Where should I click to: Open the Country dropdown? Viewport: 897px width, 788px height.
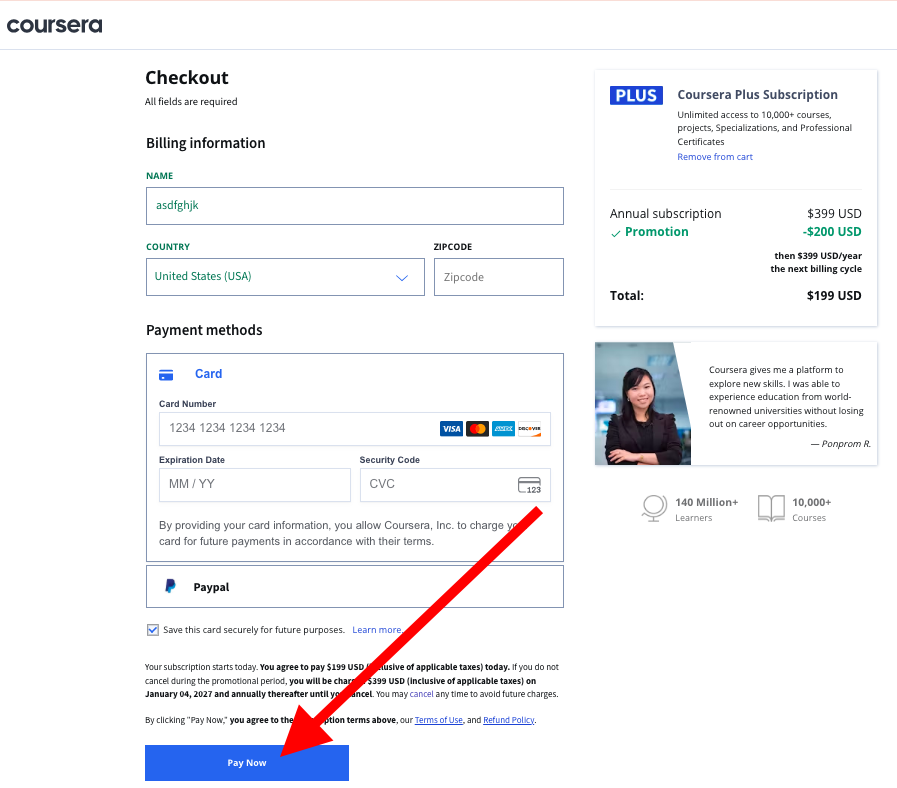coord(284,277)
